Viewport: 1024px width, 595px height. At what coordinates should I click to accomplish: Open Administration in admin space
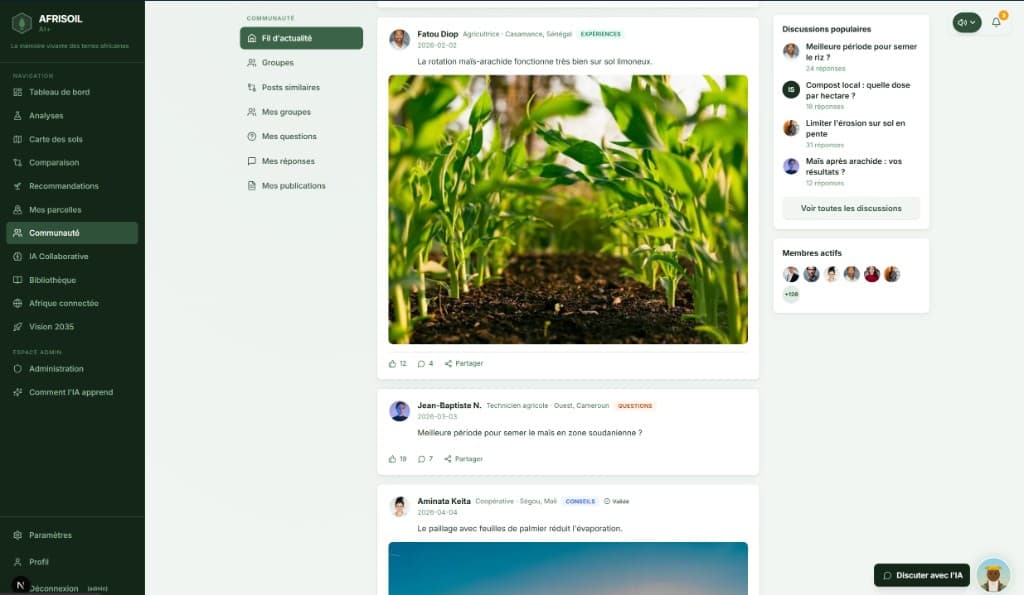72,369
